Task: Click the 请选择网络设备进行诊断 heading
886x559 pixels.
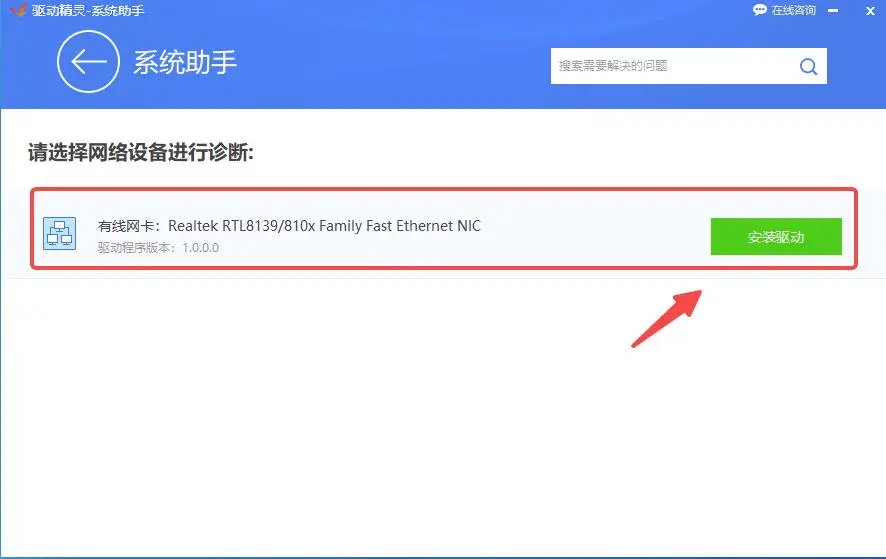Action: click(x=140, y=153)
